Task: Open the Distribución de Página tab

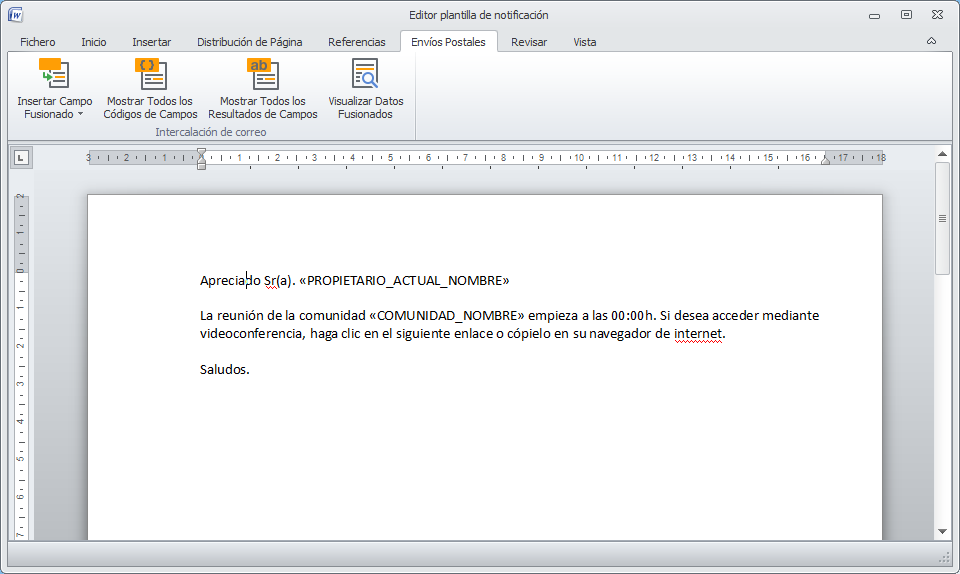Action: pyautogui.click(x=249, y=42)
